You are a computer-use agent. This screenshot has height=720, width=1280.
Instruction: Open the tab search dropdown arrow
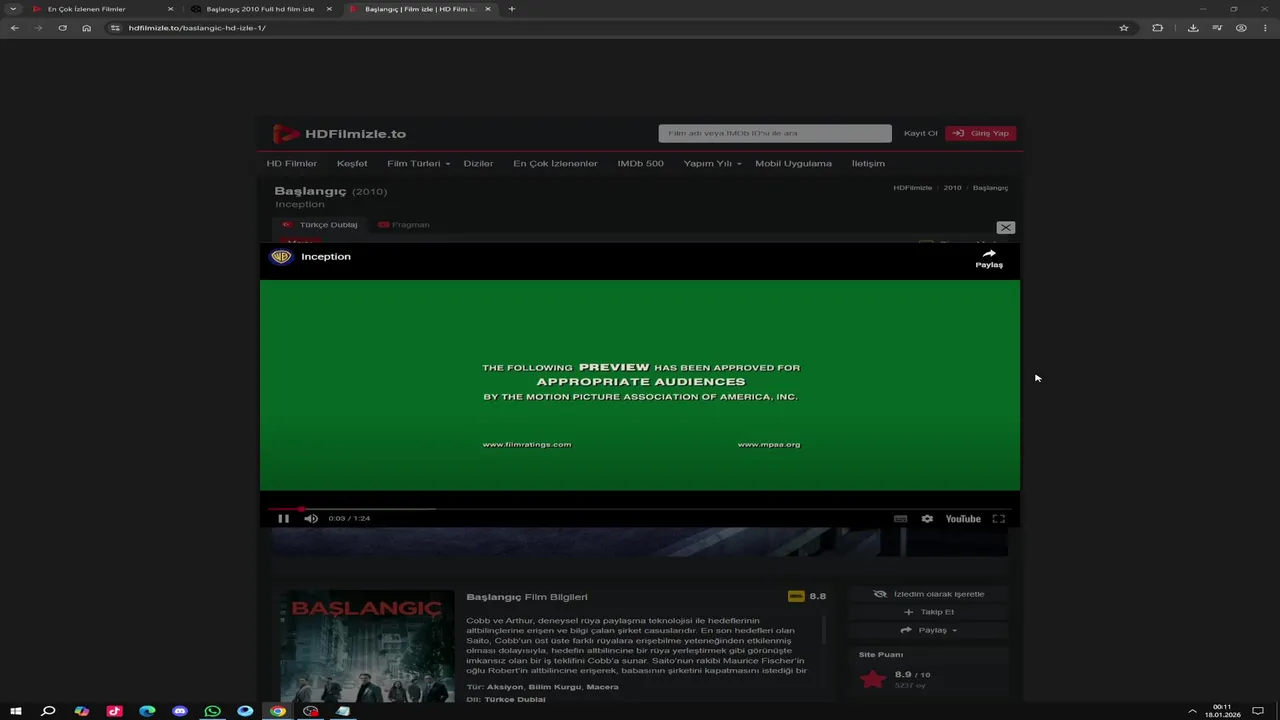click(12, 9)
